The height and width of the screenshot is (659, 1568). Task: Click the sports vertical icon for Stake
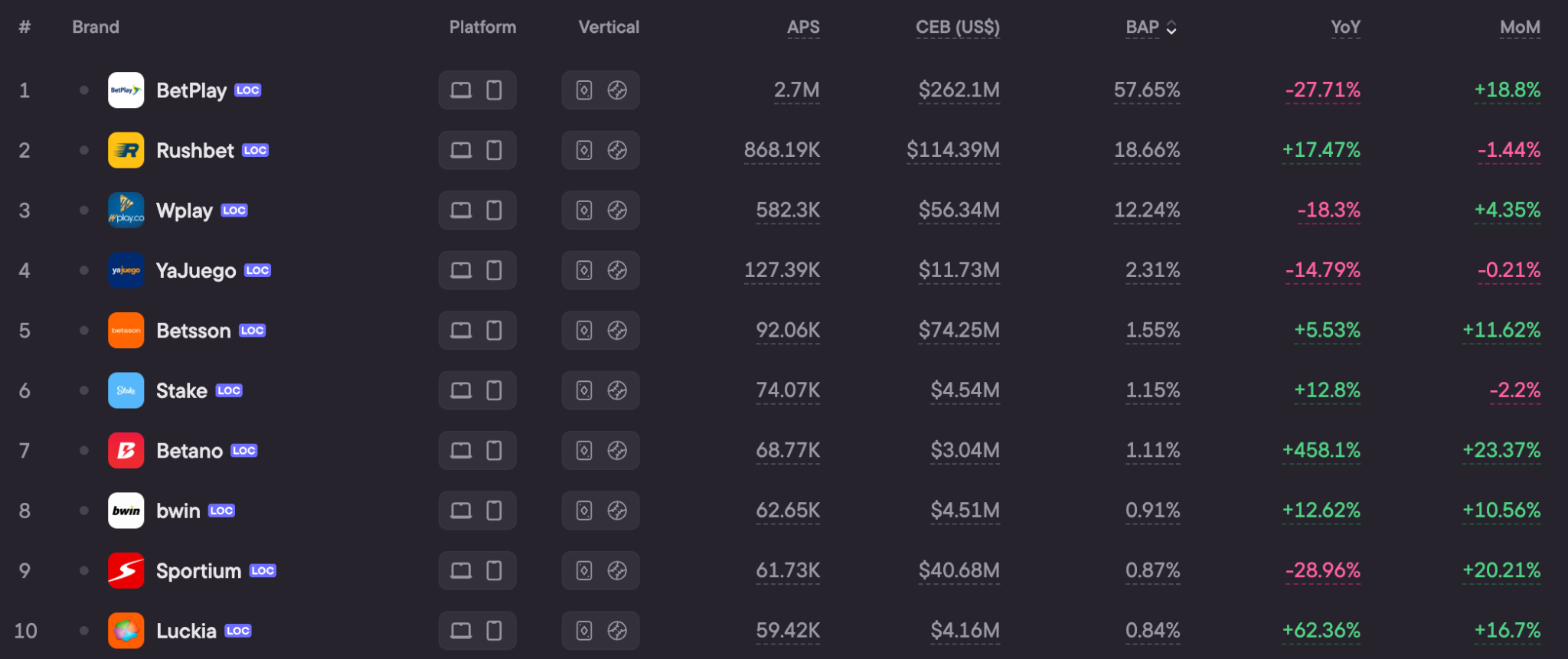[x=618, y=390]
